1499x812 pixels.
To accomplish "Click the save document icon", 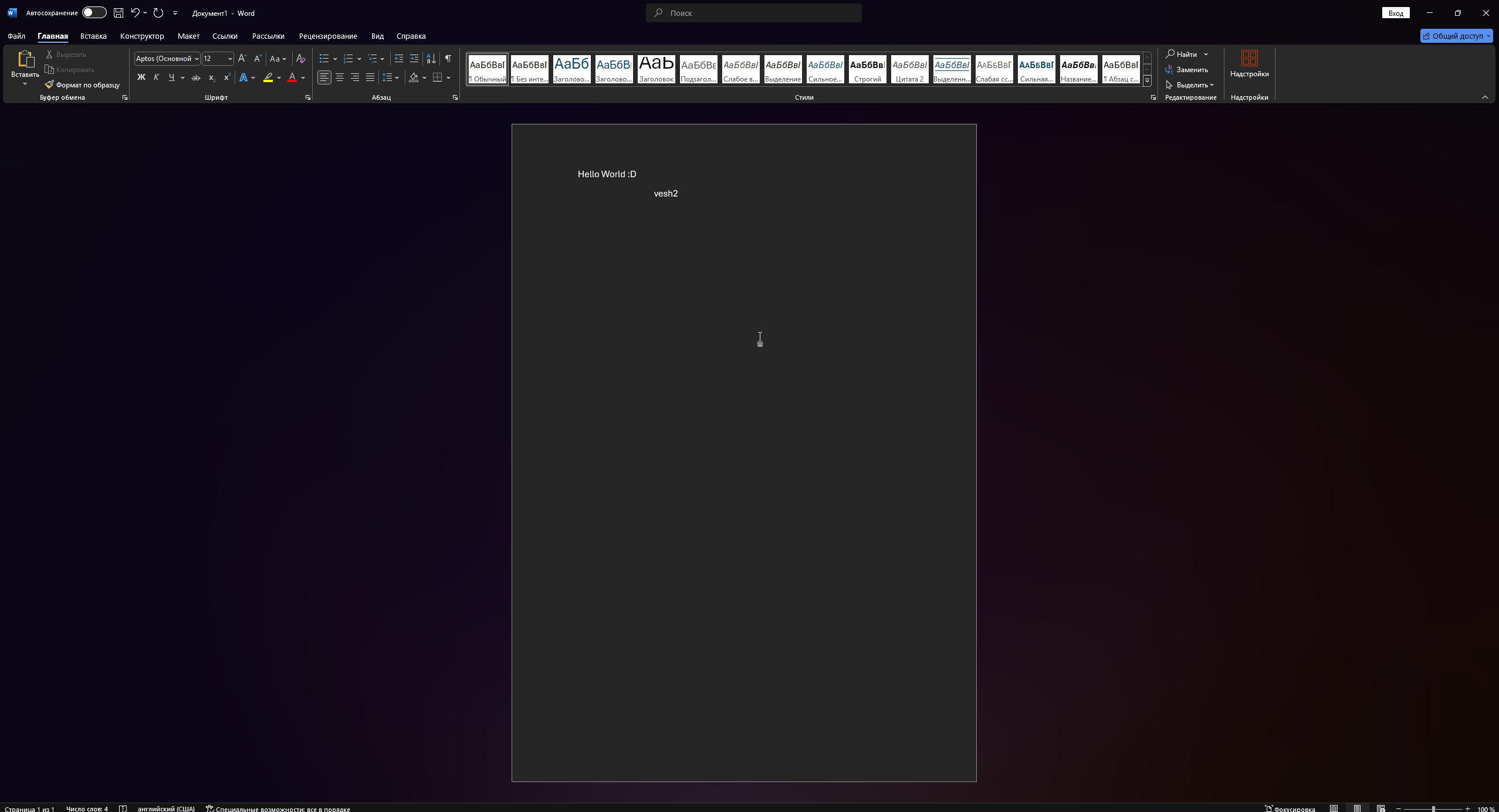I will point(119,13).
